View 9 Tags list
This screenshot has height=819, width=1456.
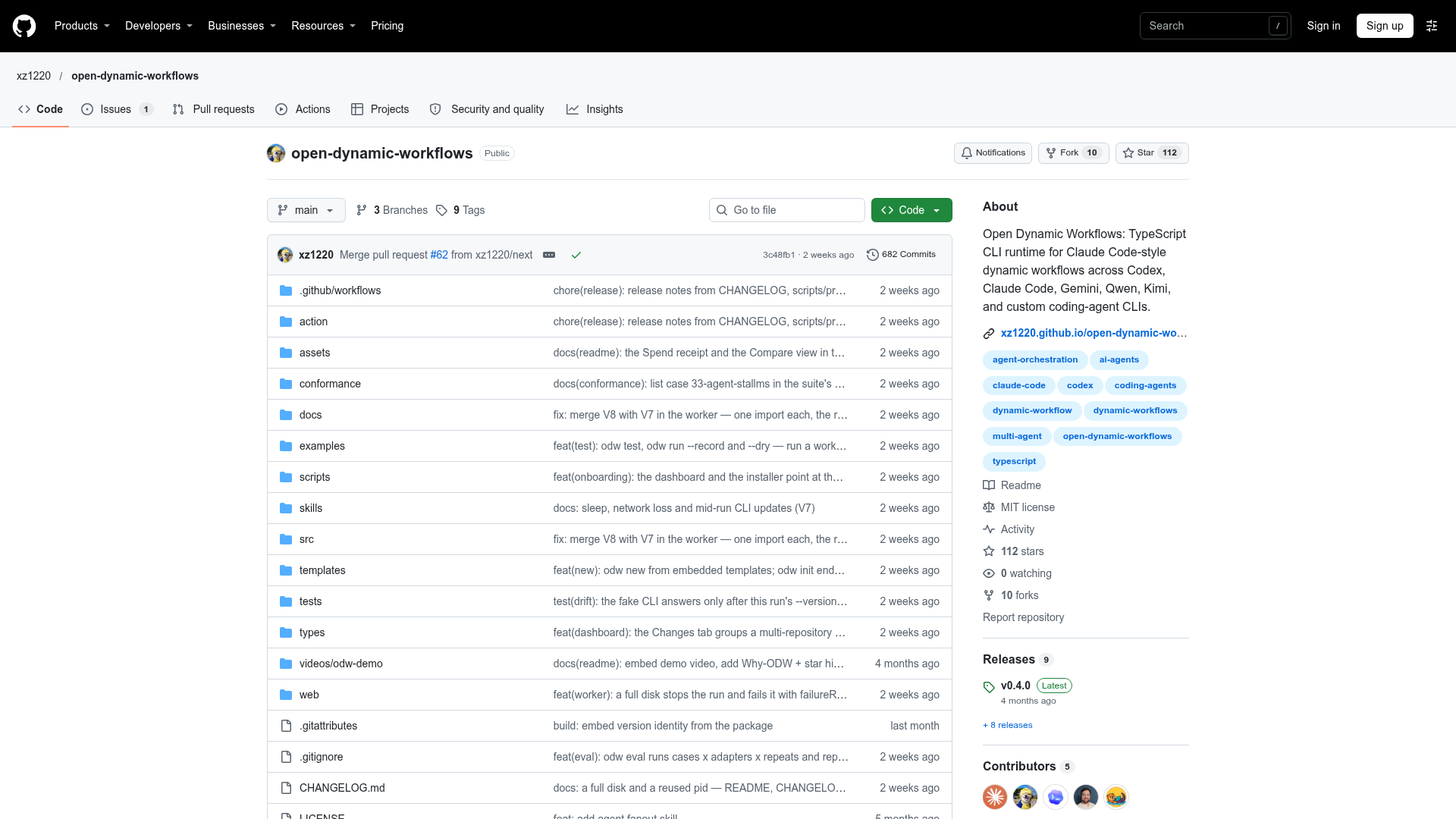pyautogui.click(x=460, y=210)
